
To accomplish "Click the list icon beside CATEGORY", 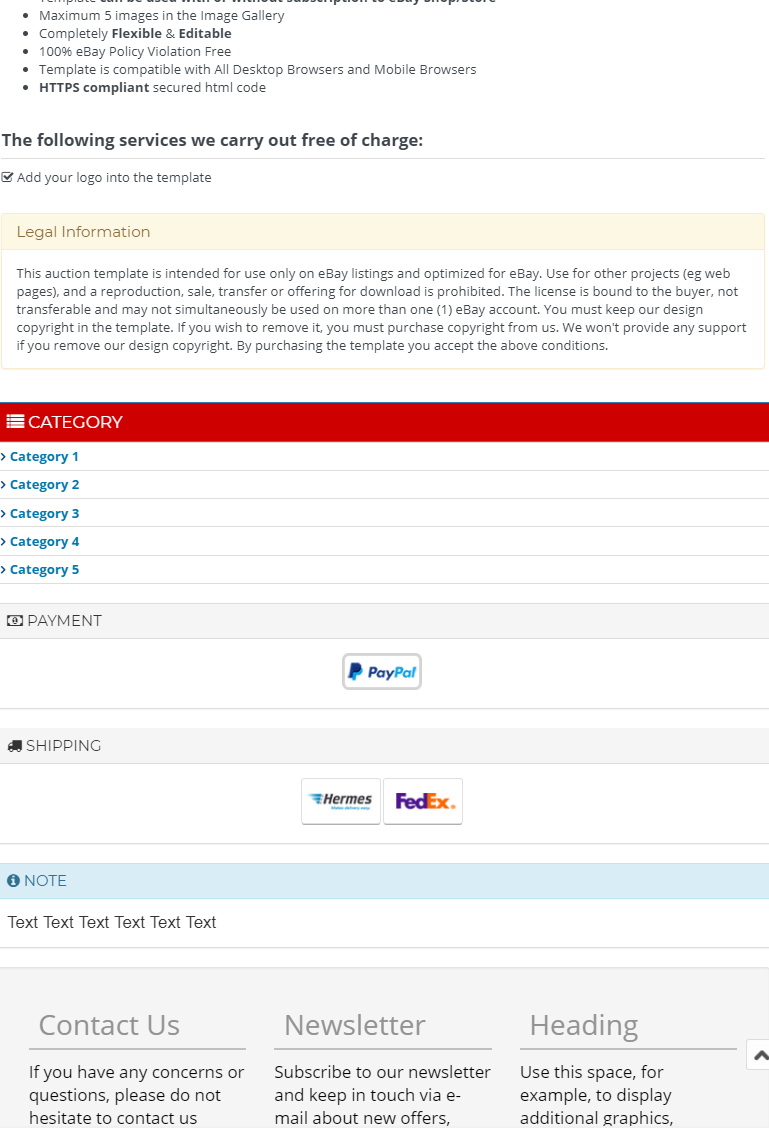I will (x=15, y=422).
